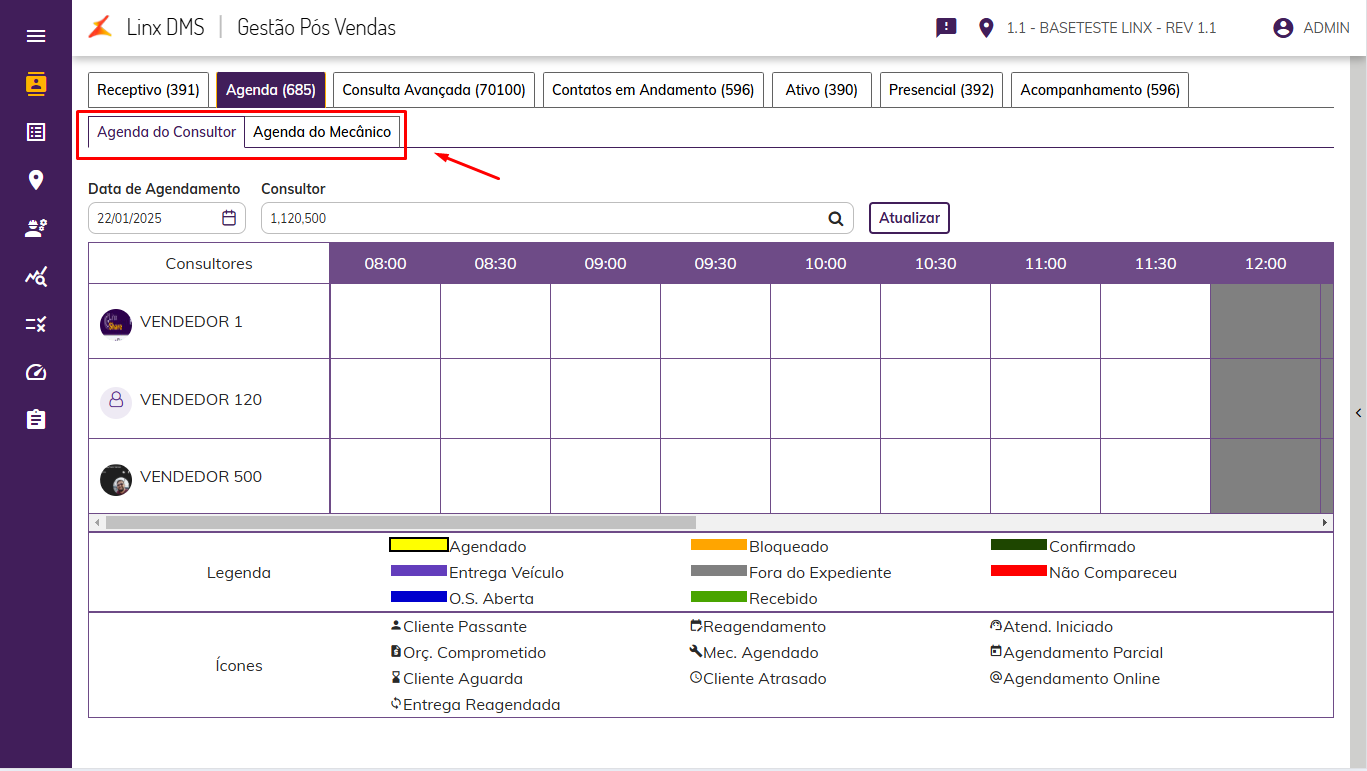Click the checklist cross sidebar icon

coord(36,324)
